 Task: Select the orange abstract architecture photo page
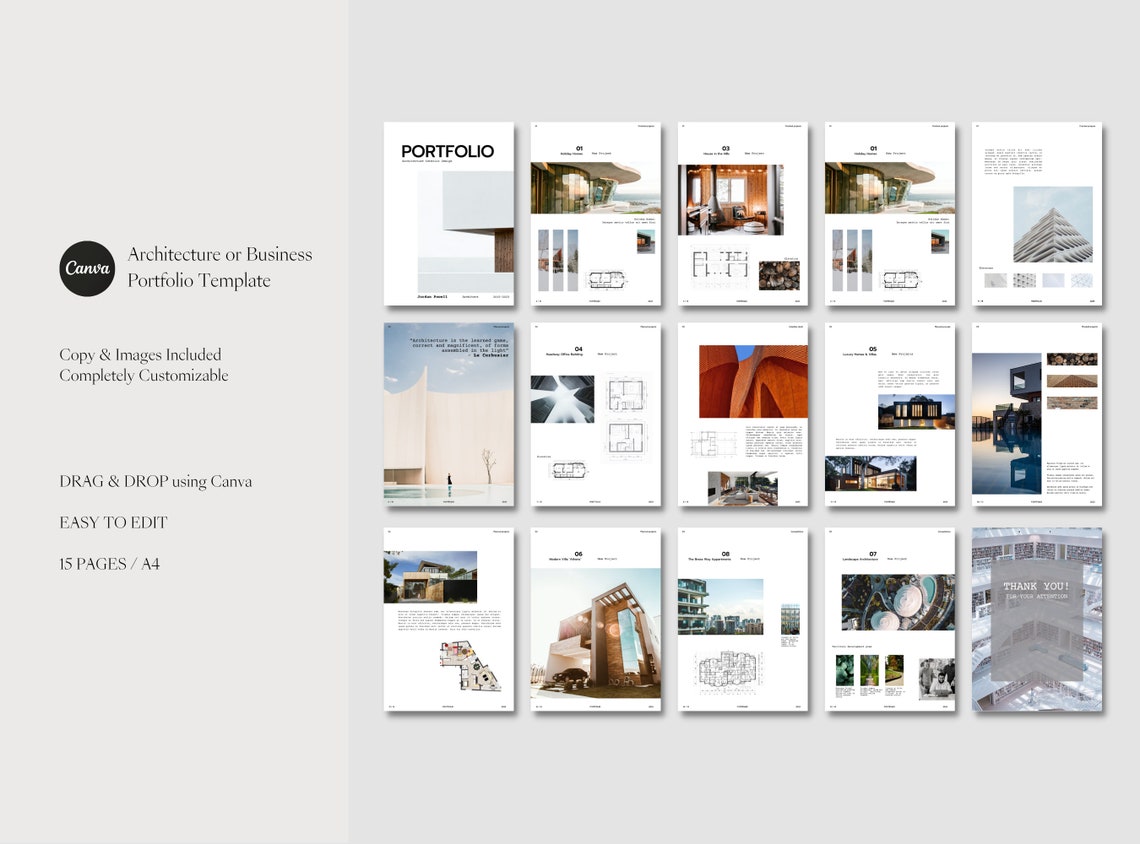click(742, 413)
